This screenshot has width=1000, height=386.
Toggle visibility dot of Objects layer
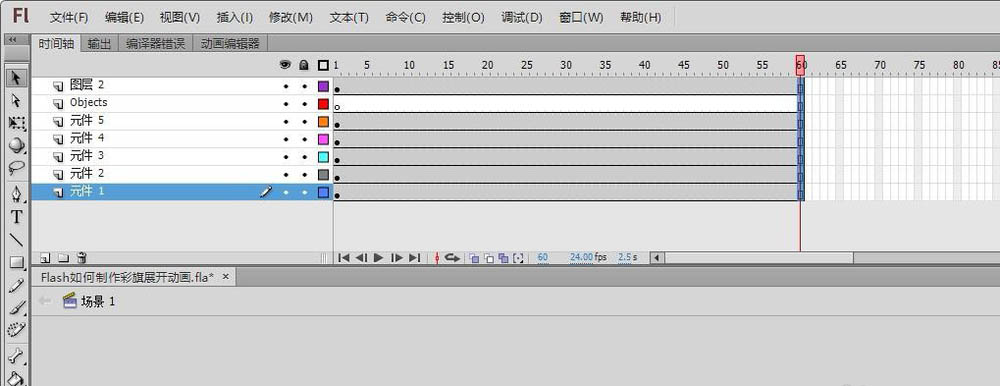286,104
